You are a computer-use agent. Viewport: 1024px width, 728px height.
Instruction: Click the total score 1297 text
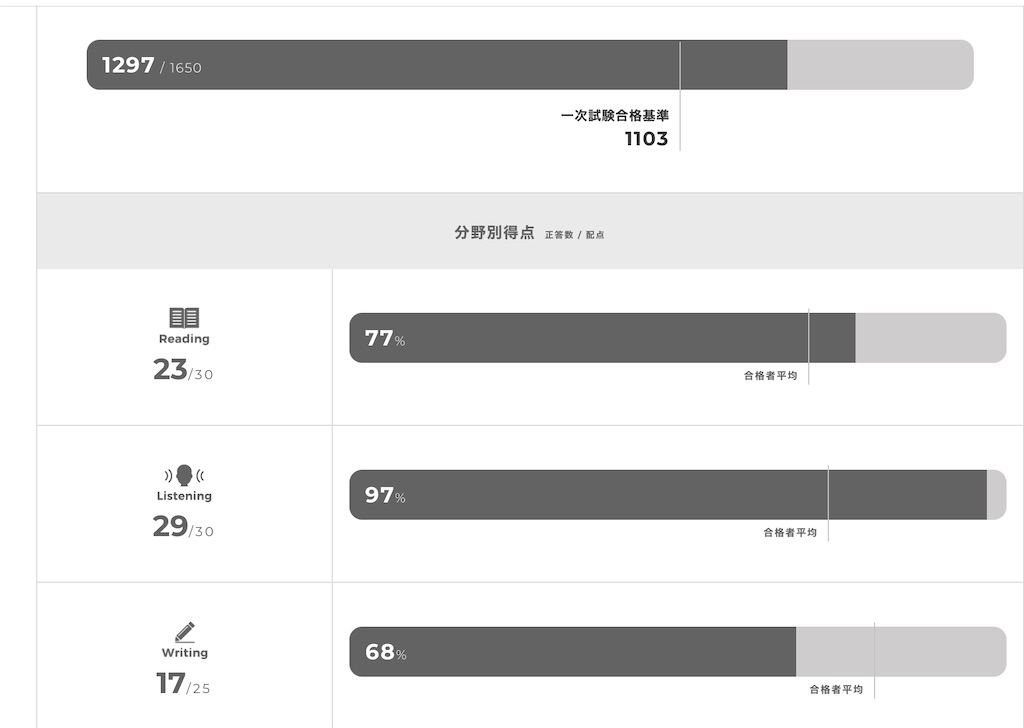[x=128, y=65]
